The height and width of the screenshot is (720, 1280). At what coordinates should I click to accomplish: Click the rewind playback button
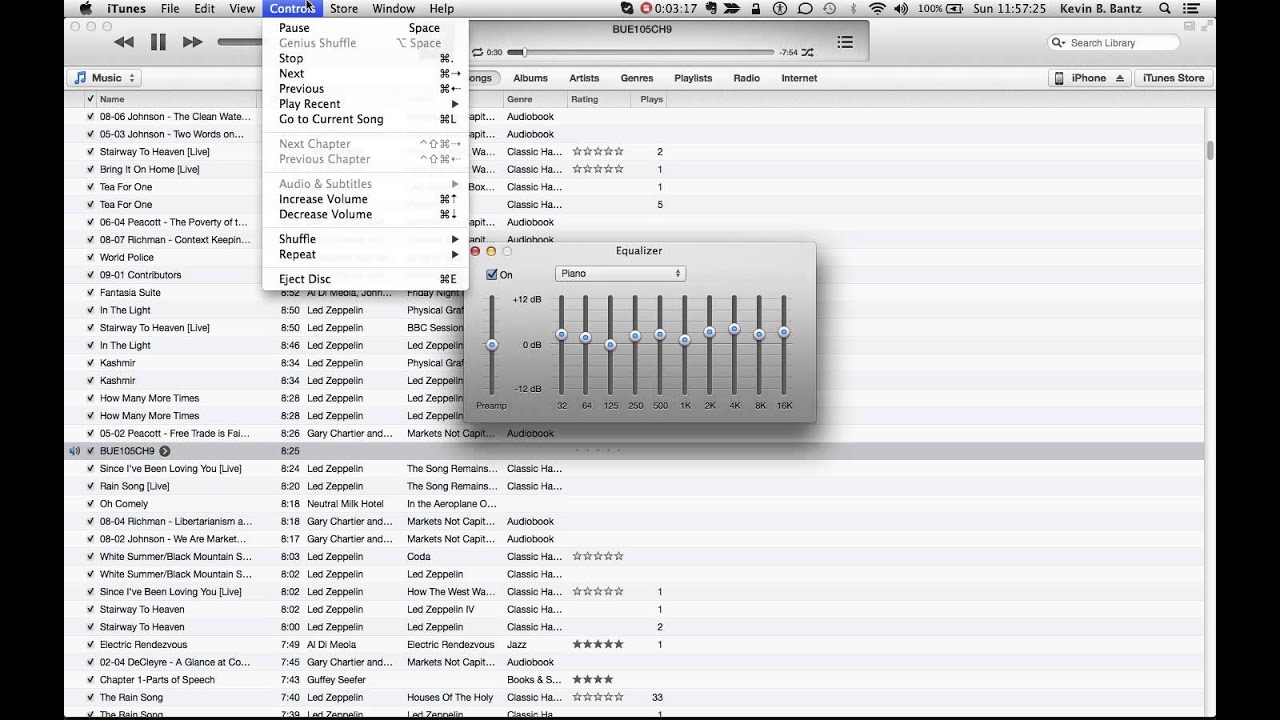point(124,42)
